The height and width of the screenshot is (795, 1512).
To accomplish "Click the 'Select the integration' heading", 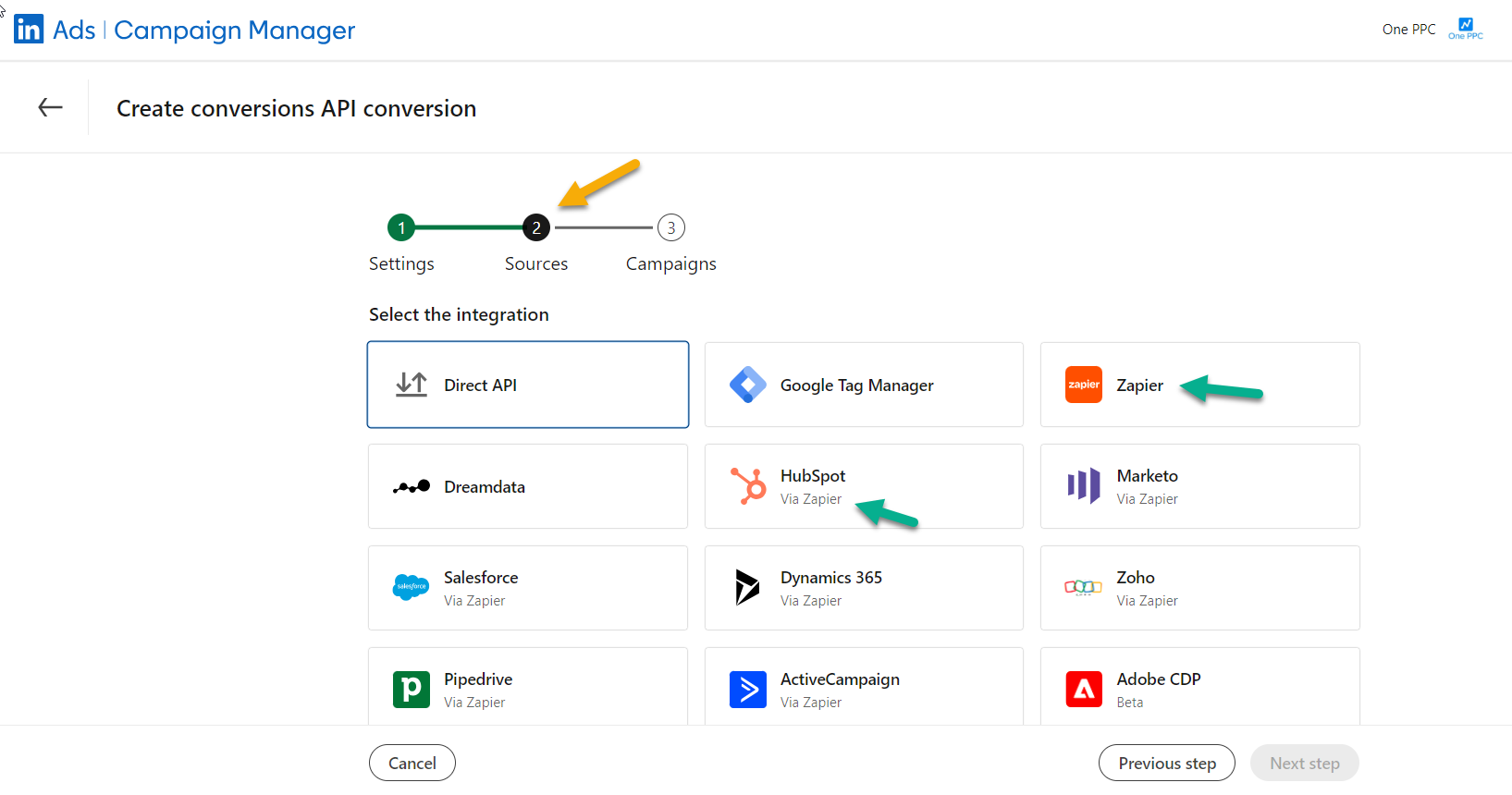I will tap(459, 314).
